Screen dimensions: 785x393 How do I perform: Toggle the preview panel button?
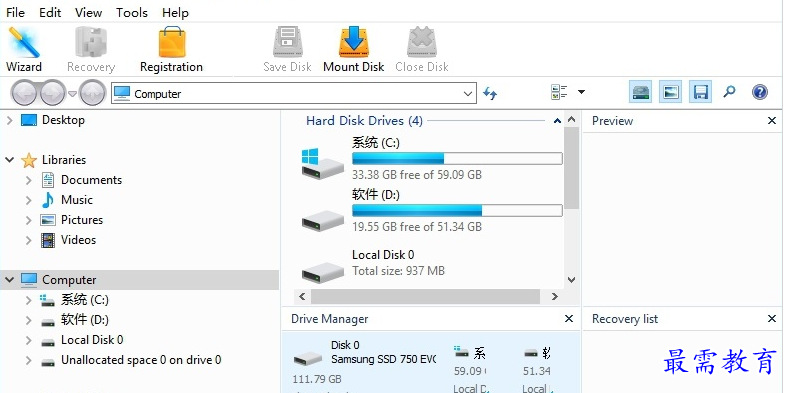click(670, 92)
